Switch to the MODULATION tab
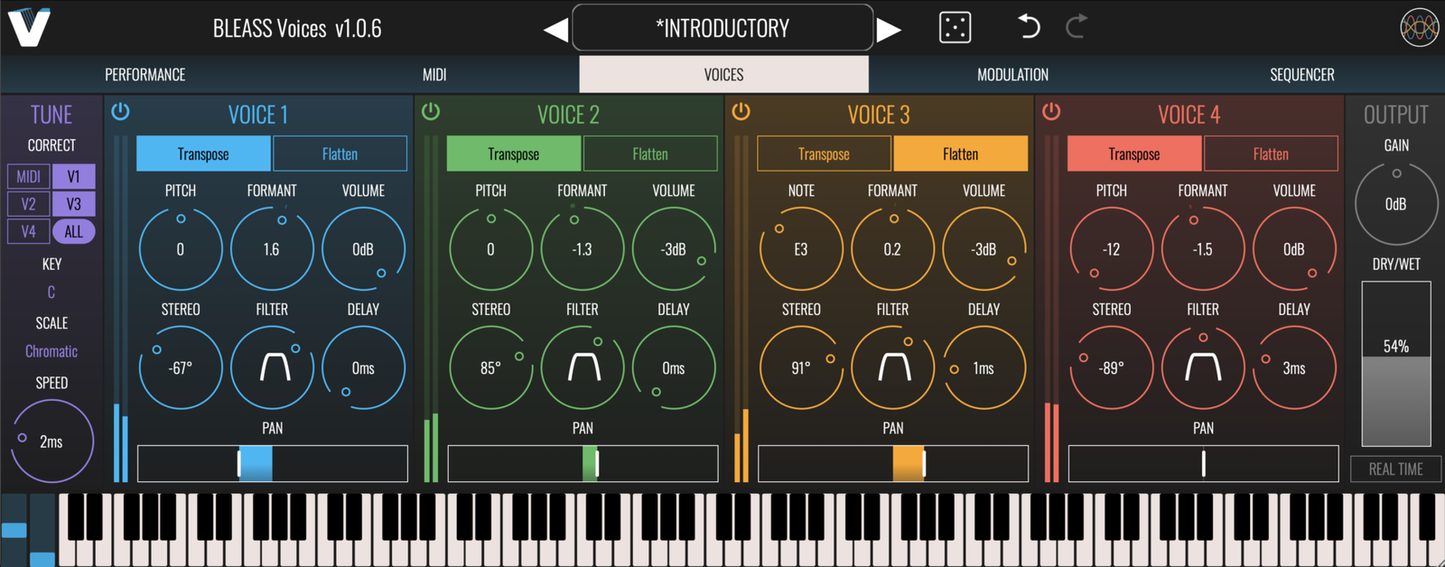This screenshot has width=1445, height=567. [1013, 75]
